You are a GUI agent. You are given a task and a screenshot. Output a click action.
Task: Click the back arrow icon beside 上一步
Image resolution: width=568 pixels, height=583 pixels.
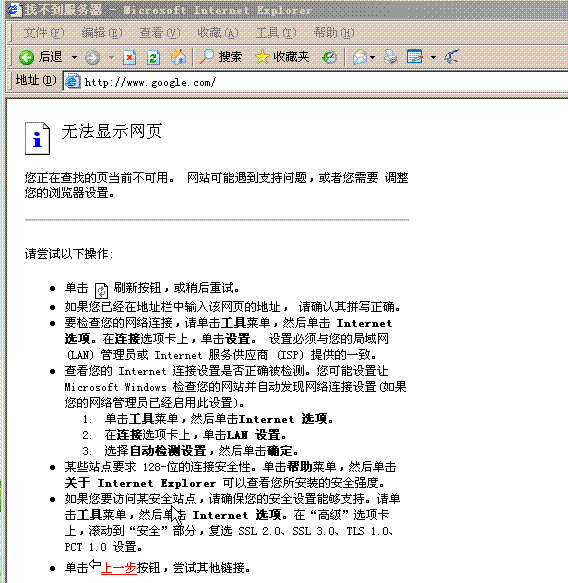(94, 564)
